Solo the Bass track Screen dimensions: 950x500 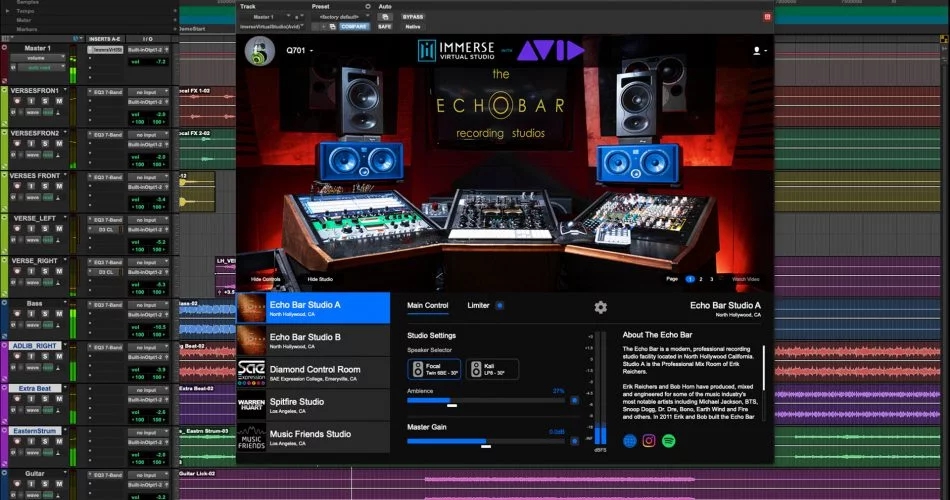point(45,314)
